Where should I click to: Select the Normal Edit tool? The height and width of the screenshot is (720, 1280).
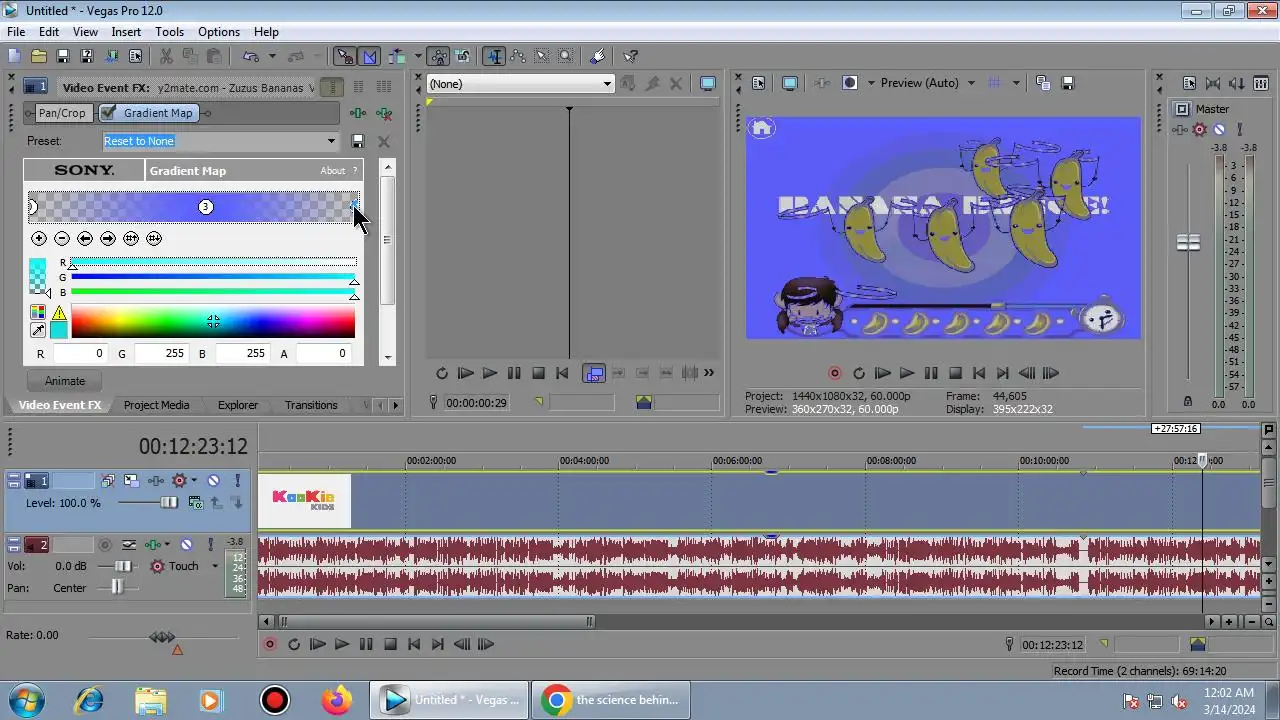click(494, 57)
